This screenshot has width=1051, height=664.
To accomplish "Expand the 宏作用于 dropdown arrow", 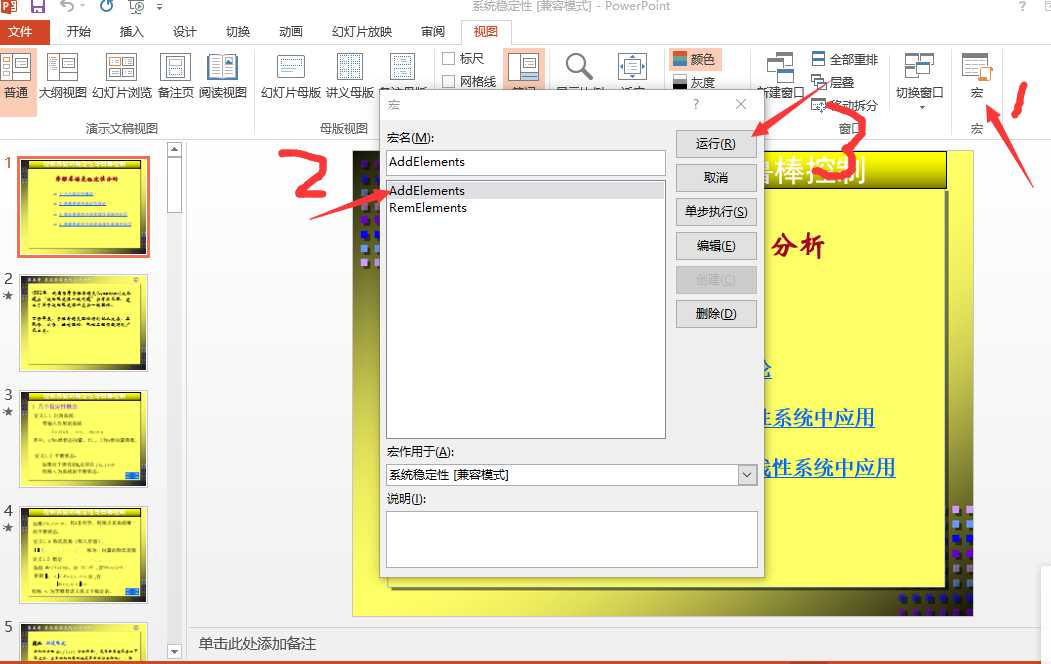I will coord(747,475).
